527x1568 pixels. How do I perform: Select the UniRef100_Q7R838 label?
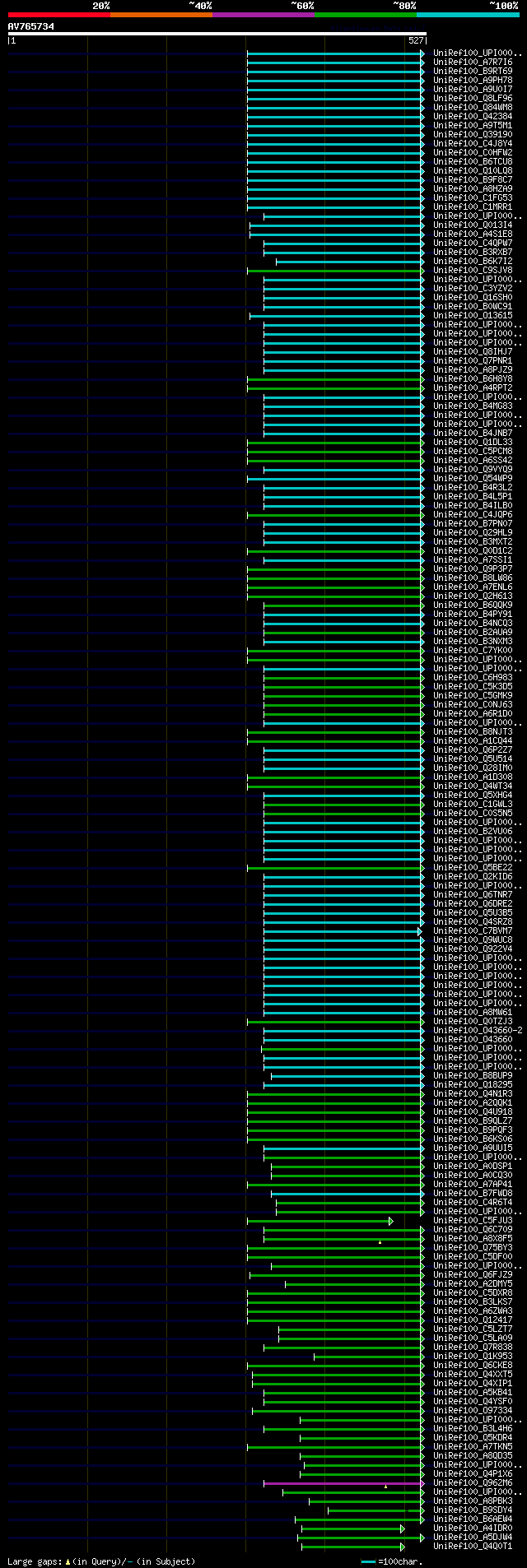(x=473, y=1347)
